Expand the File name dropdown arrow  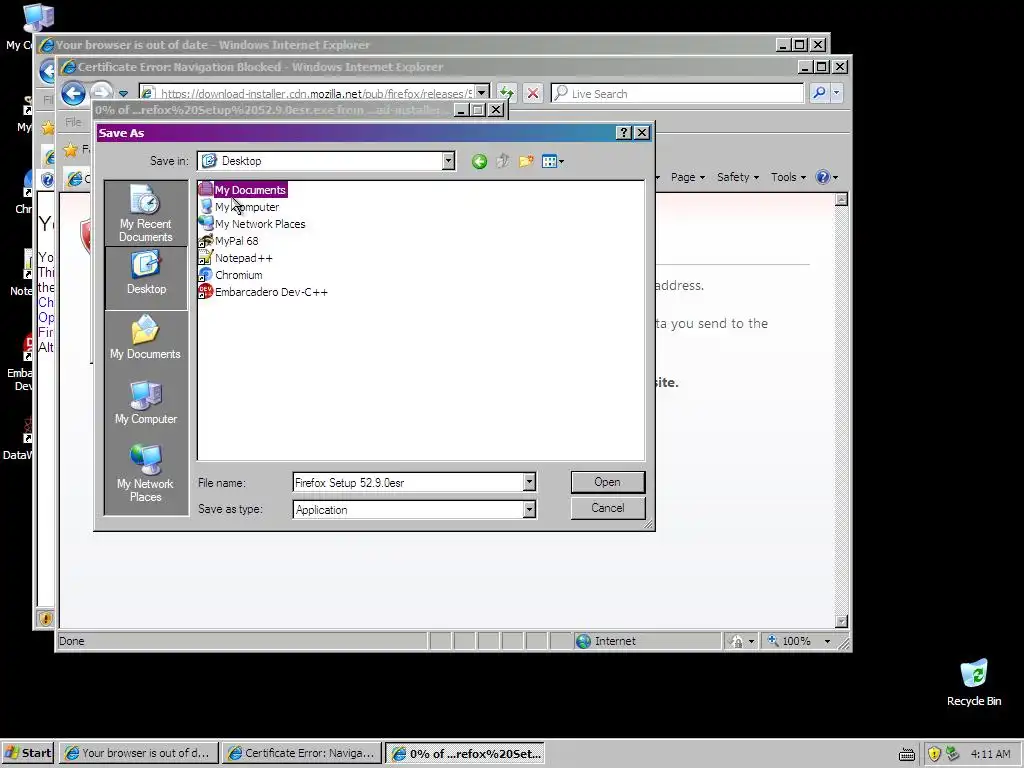point(529,483)
